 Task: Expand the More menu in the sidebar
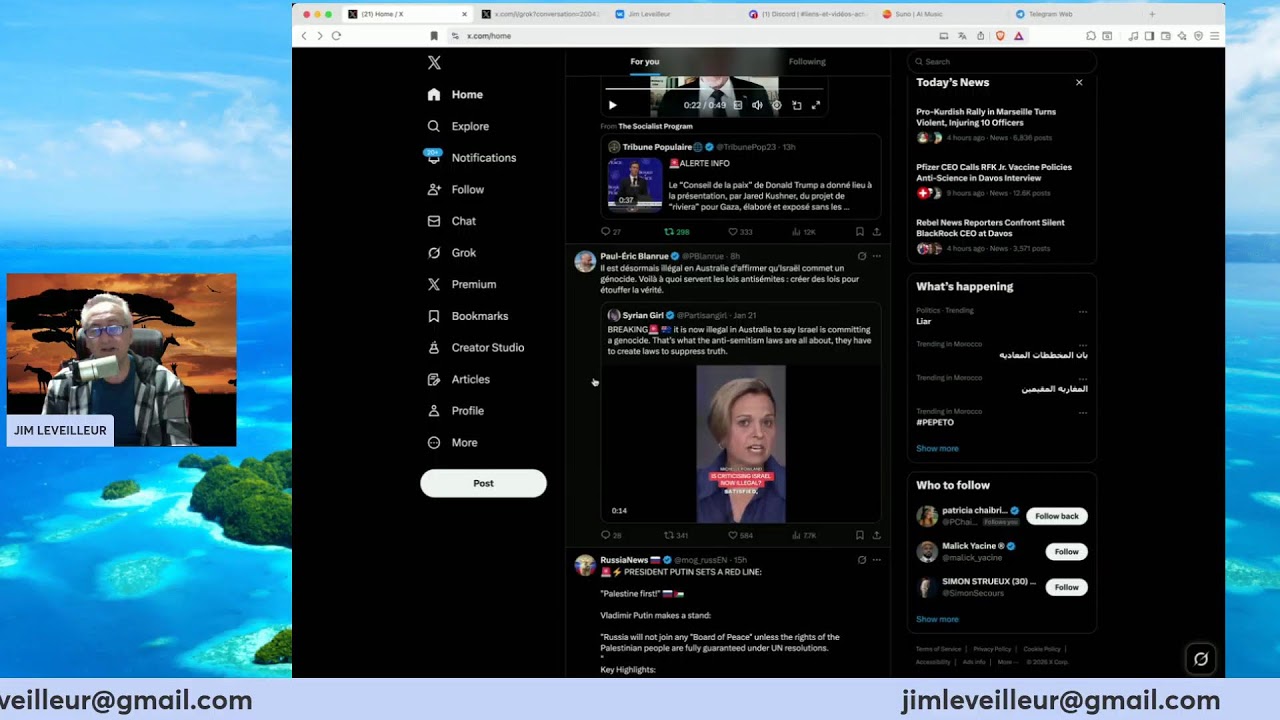coord(451,443)
